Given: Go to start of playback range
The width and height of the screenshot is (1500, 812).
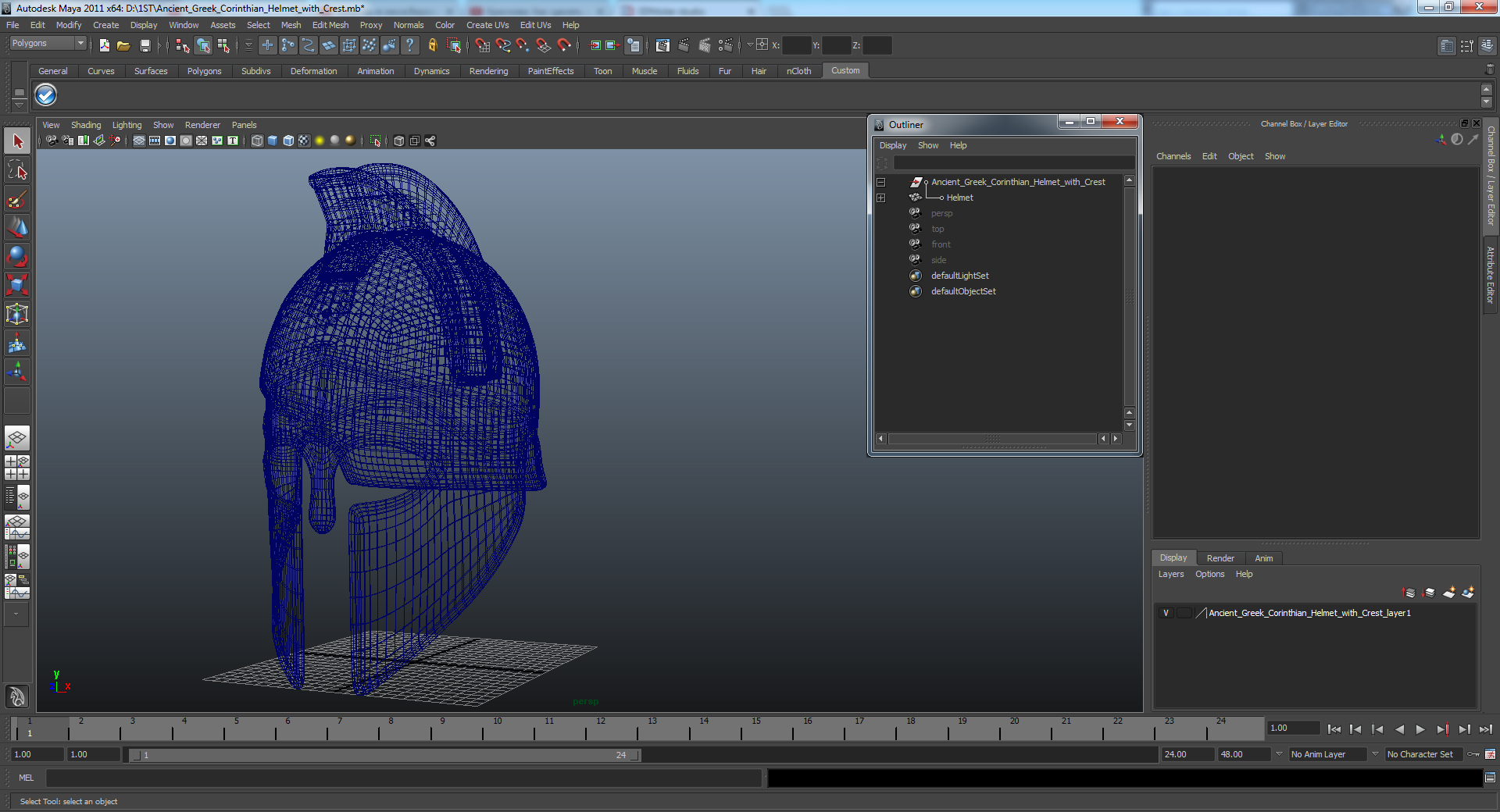Looking at the screenshot, I should click(x=1334, y=729).
